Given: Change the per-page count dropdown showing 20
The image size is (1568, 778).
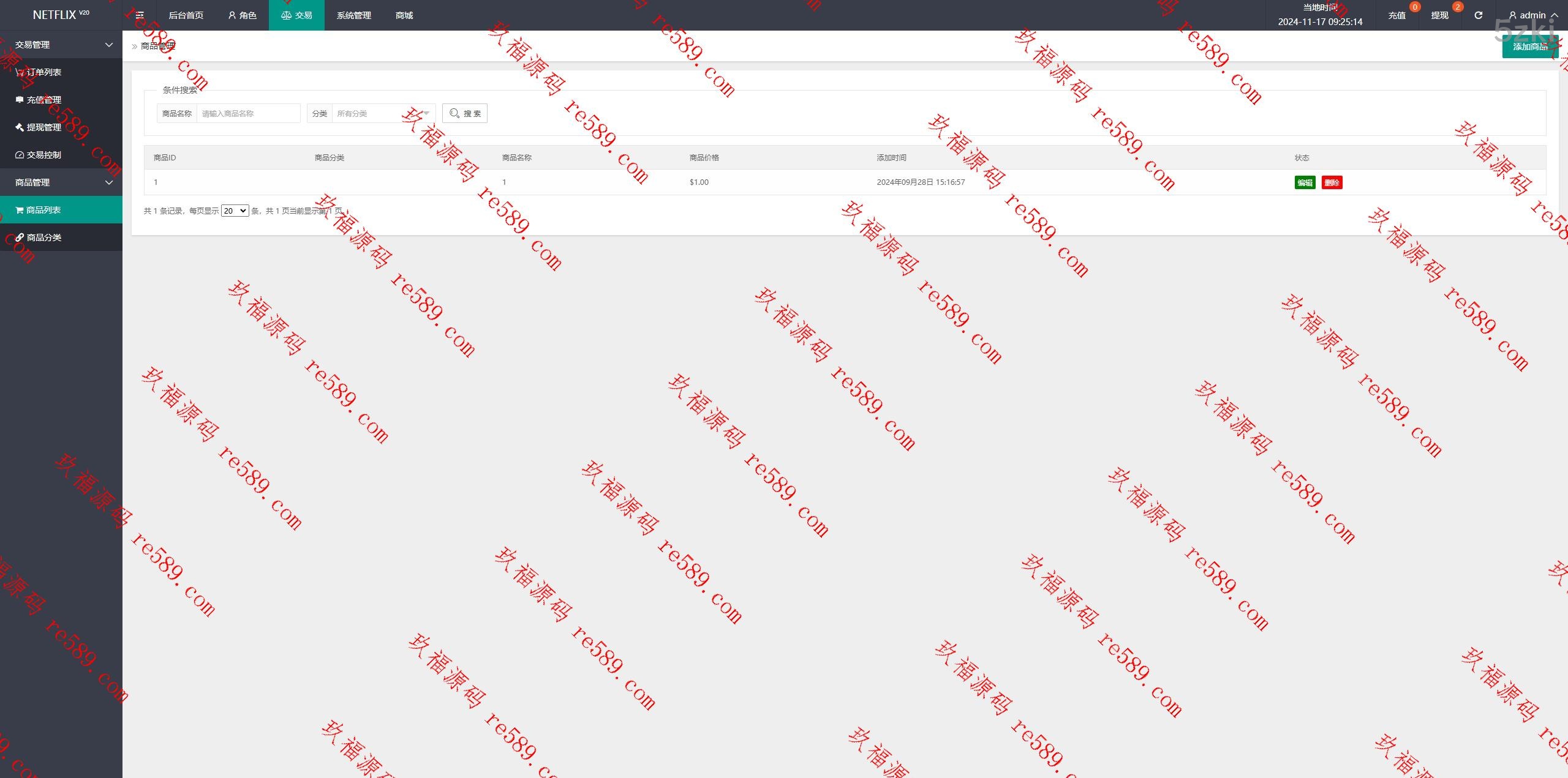Looking at the screenshot, I should [x=235, y=211].
